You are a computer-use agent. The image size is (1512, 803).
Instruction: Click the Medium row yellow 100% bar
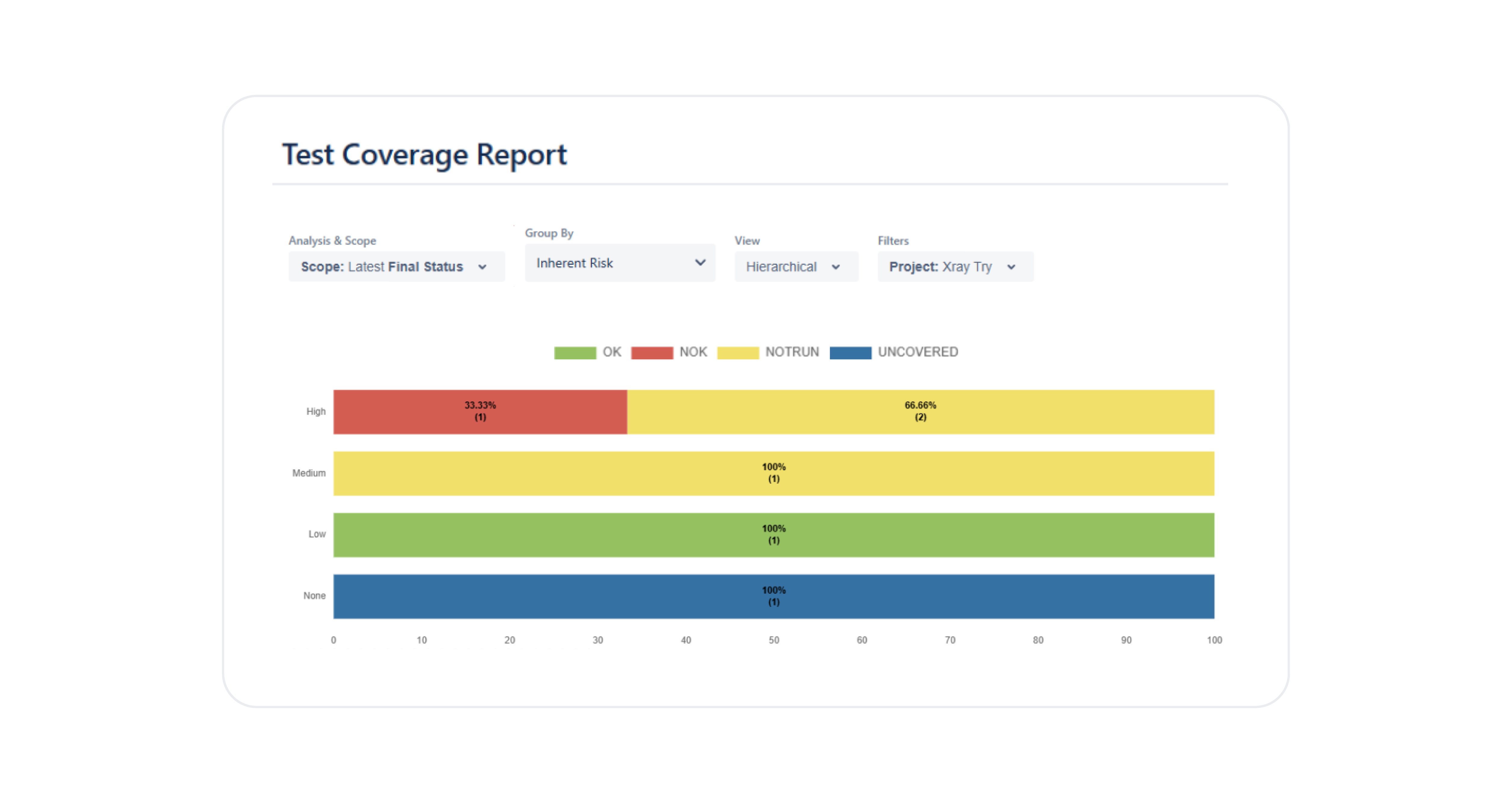(x=774, y=473)
